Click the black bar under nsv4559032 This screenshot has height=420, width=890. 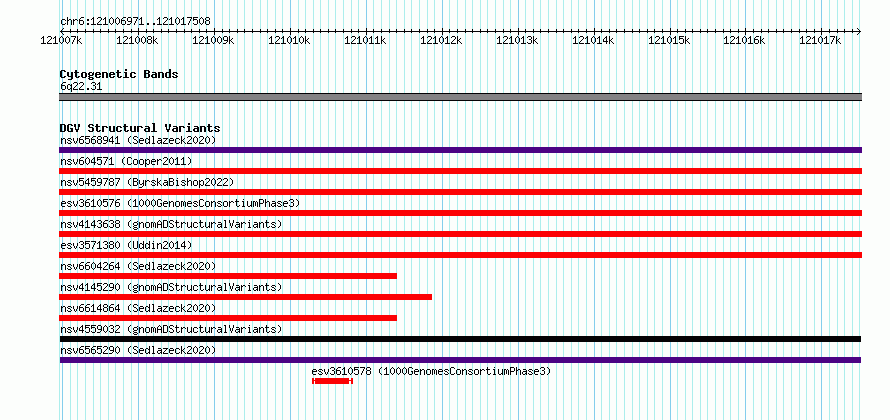click(460, 339)
